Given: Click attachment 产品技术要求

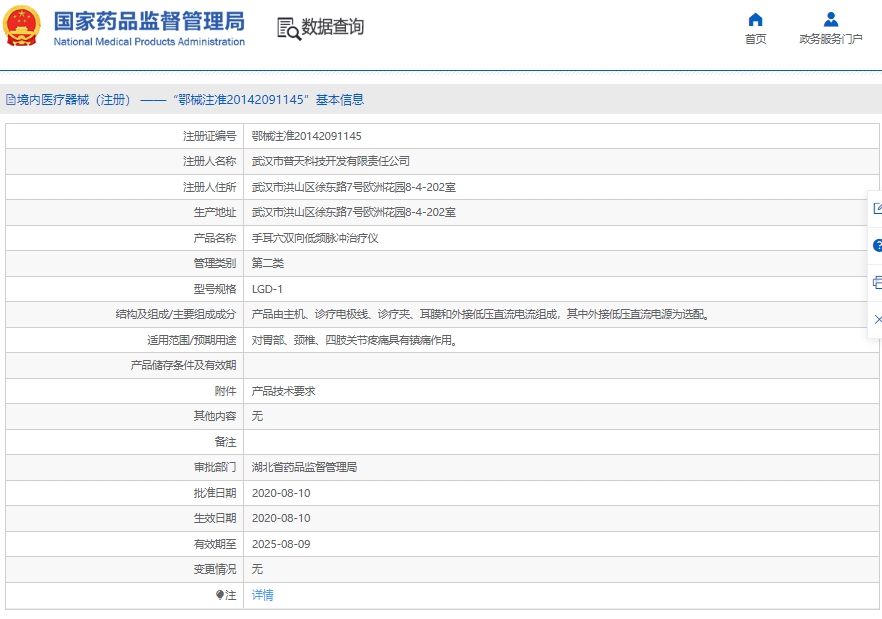Looking at the screenshot, I should [283, 391].
